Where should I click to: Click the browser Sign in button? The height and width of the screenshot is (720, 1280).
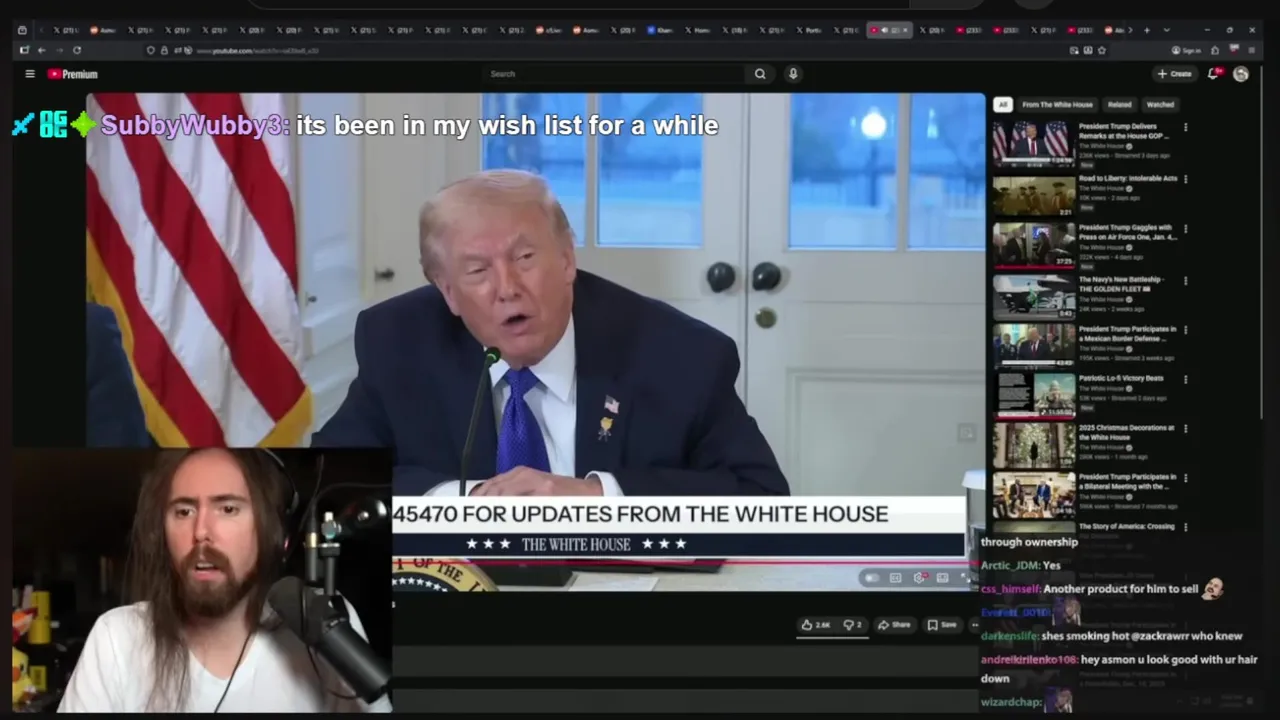tap(1187, 50)
